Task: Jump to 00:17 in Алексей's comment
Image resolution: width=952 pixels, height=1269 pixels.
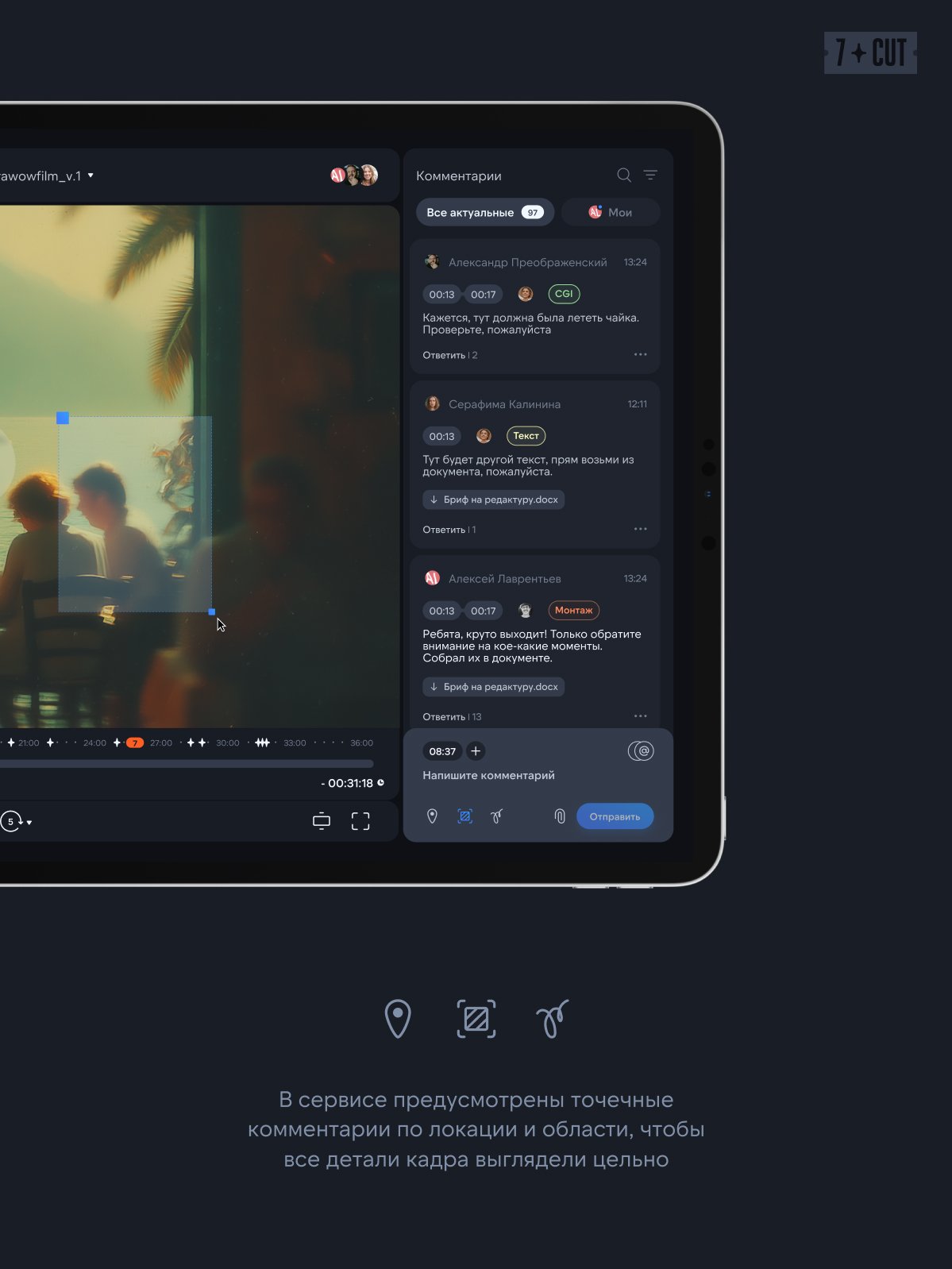Action: pyautogui.click(x=484, y=611)
